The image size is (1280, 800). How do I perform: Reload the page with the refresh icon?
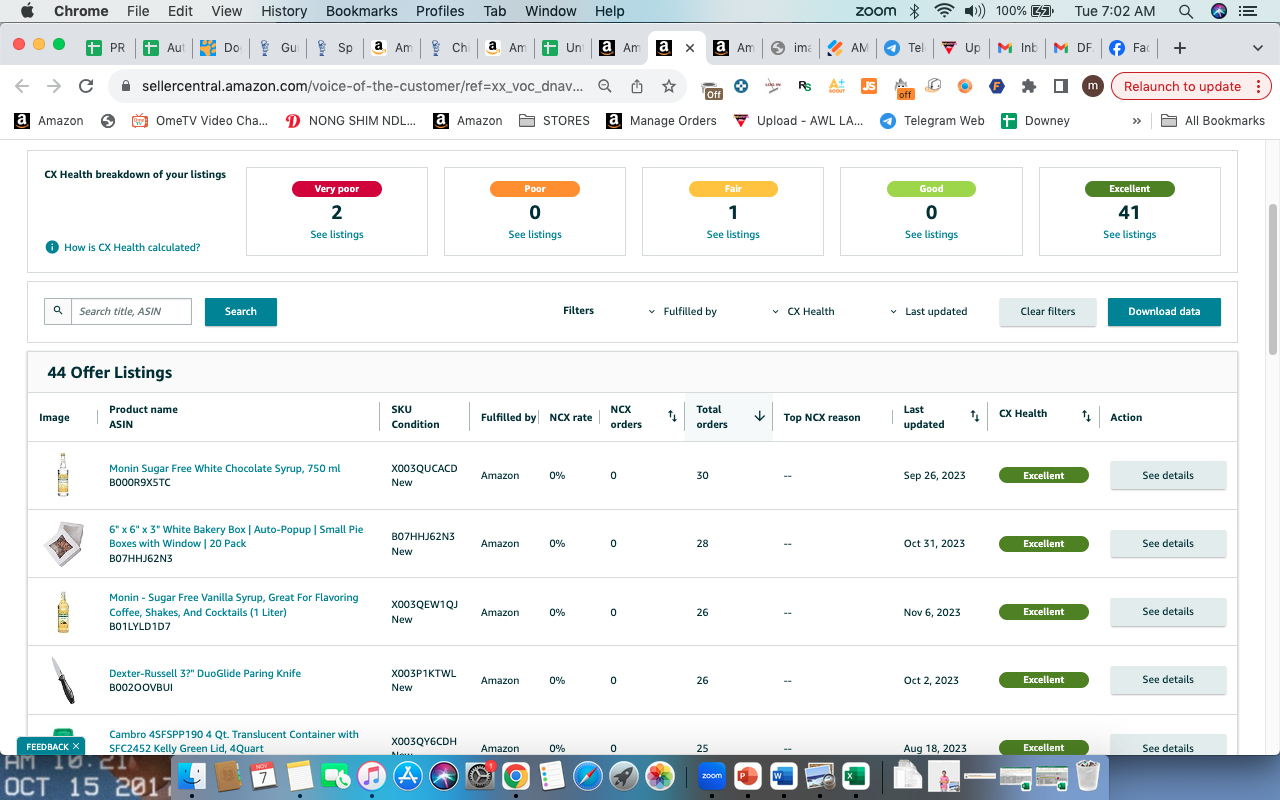[86, 86]
